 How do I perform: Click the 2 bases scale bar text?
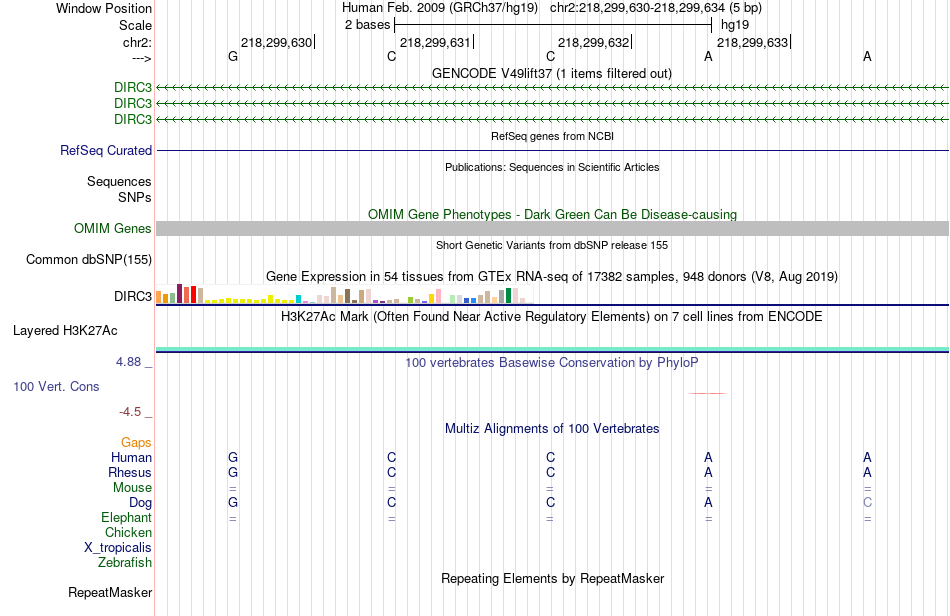coord(367,25)
